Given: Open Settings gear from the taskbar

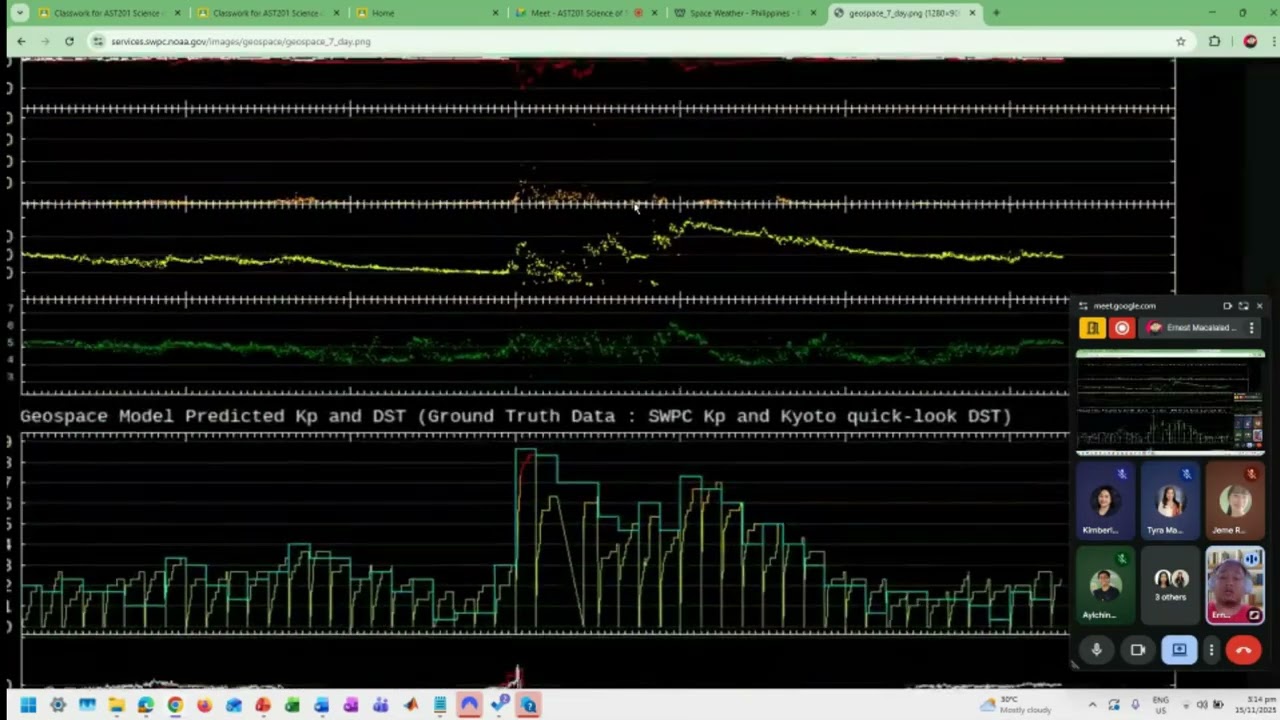Looking at the screenshot, I should [x=58, y=705].
